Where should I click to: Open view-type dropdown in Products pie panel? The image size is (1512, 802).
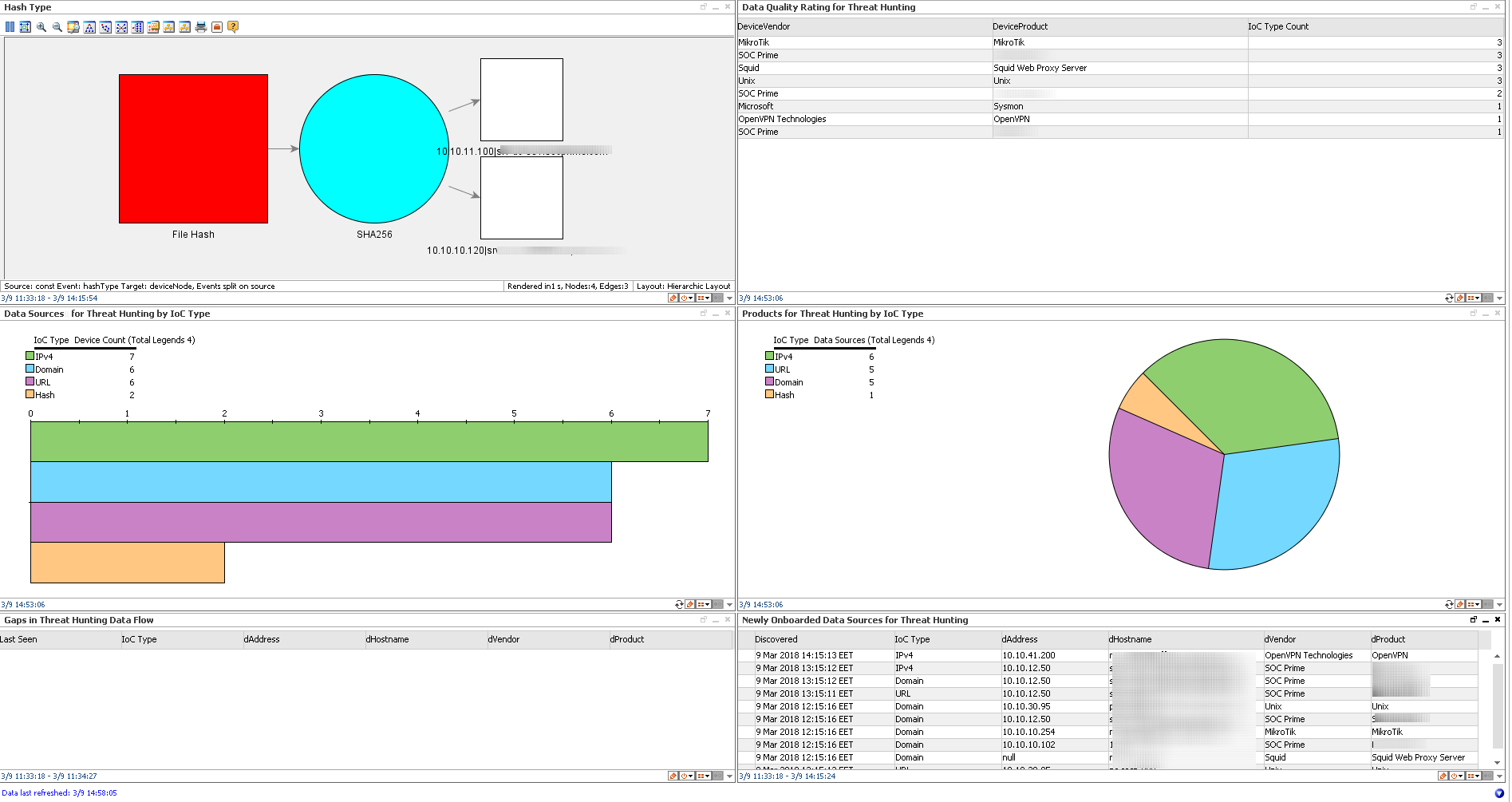pos(1474,604)
